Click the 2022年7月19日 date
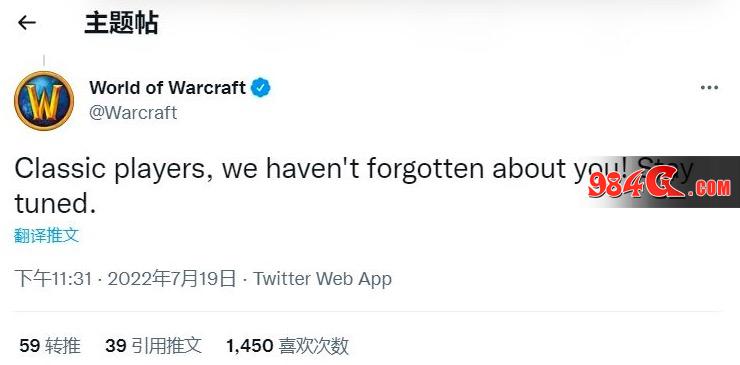The image size is (740, 365). 171,279
